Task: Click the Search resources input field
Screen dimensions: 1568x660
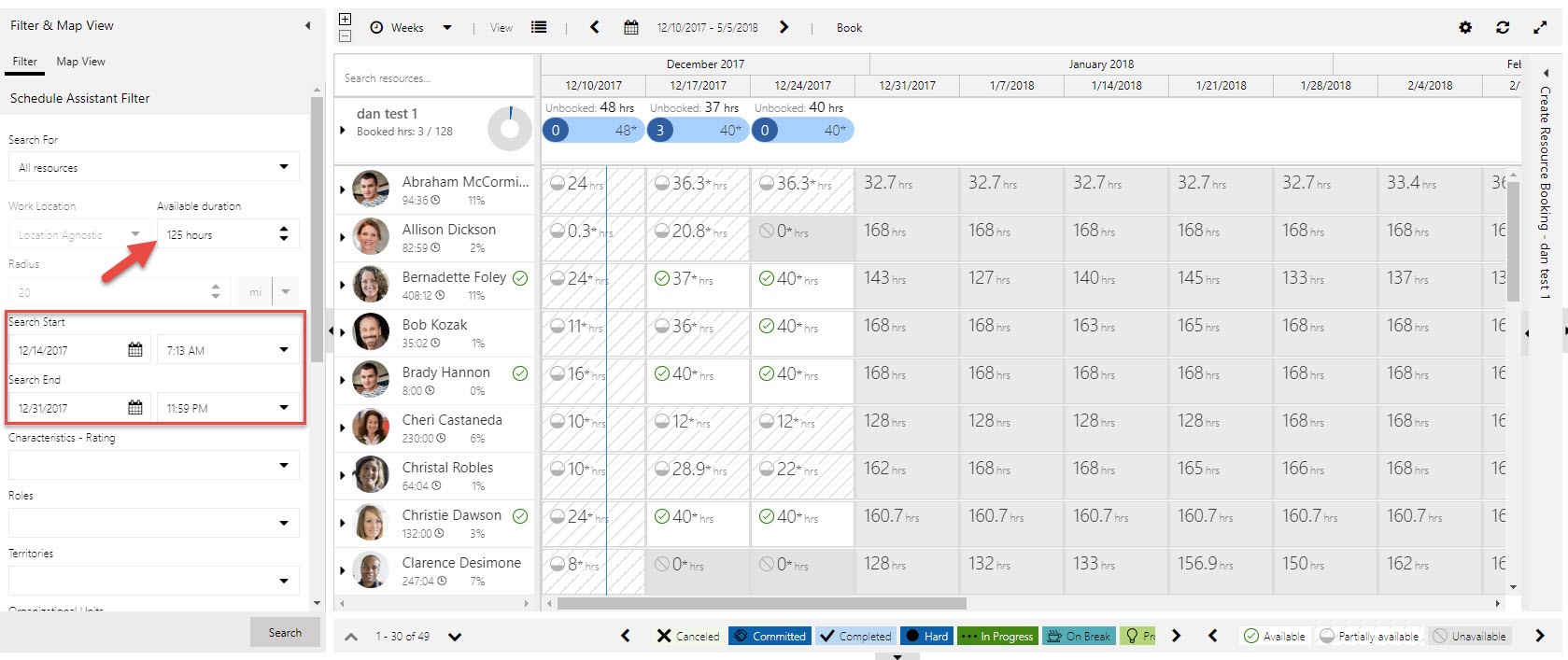Action: click(433, 78)
